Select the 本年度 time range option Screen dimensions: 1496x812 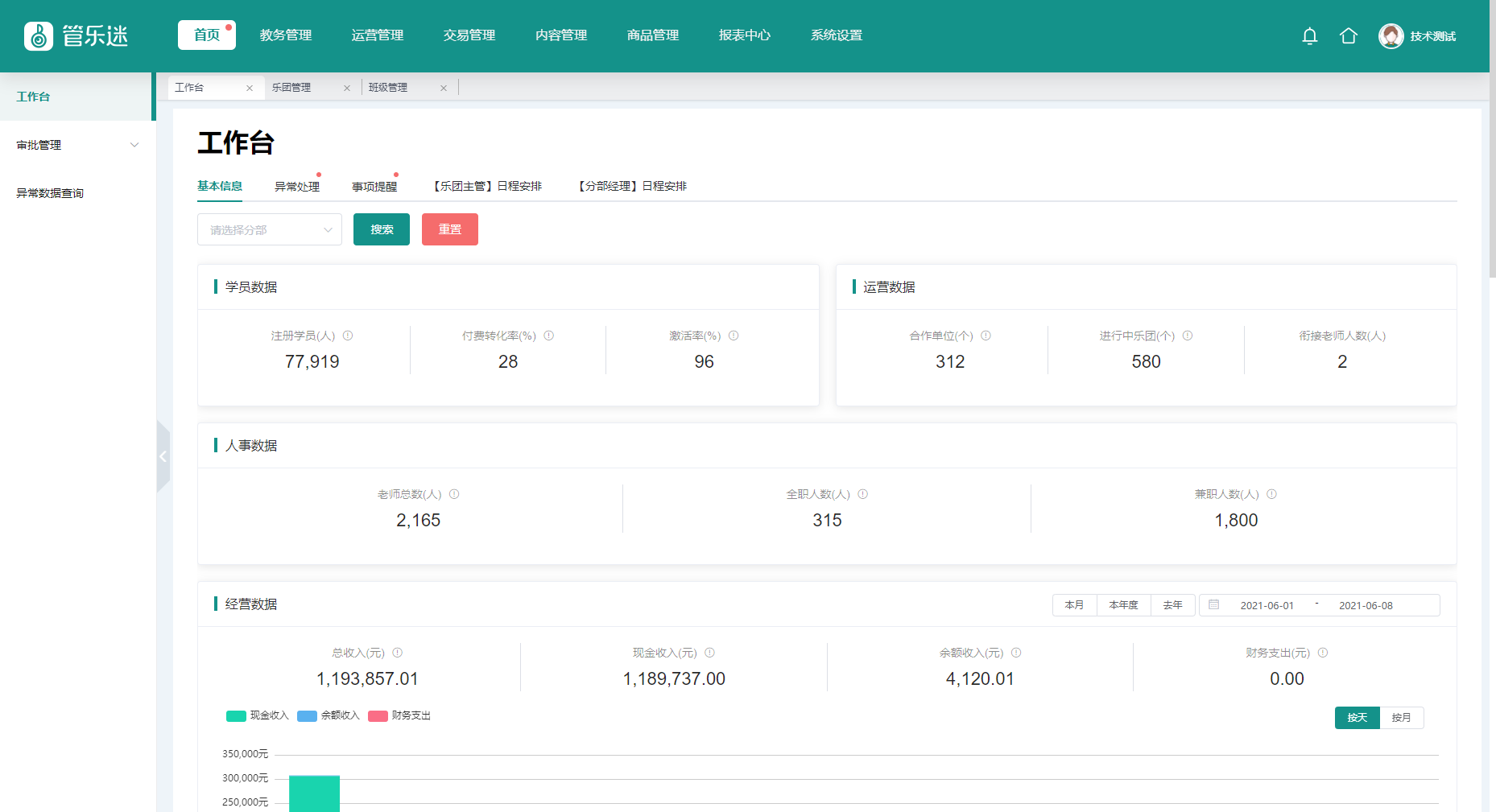click(1123, 605)
